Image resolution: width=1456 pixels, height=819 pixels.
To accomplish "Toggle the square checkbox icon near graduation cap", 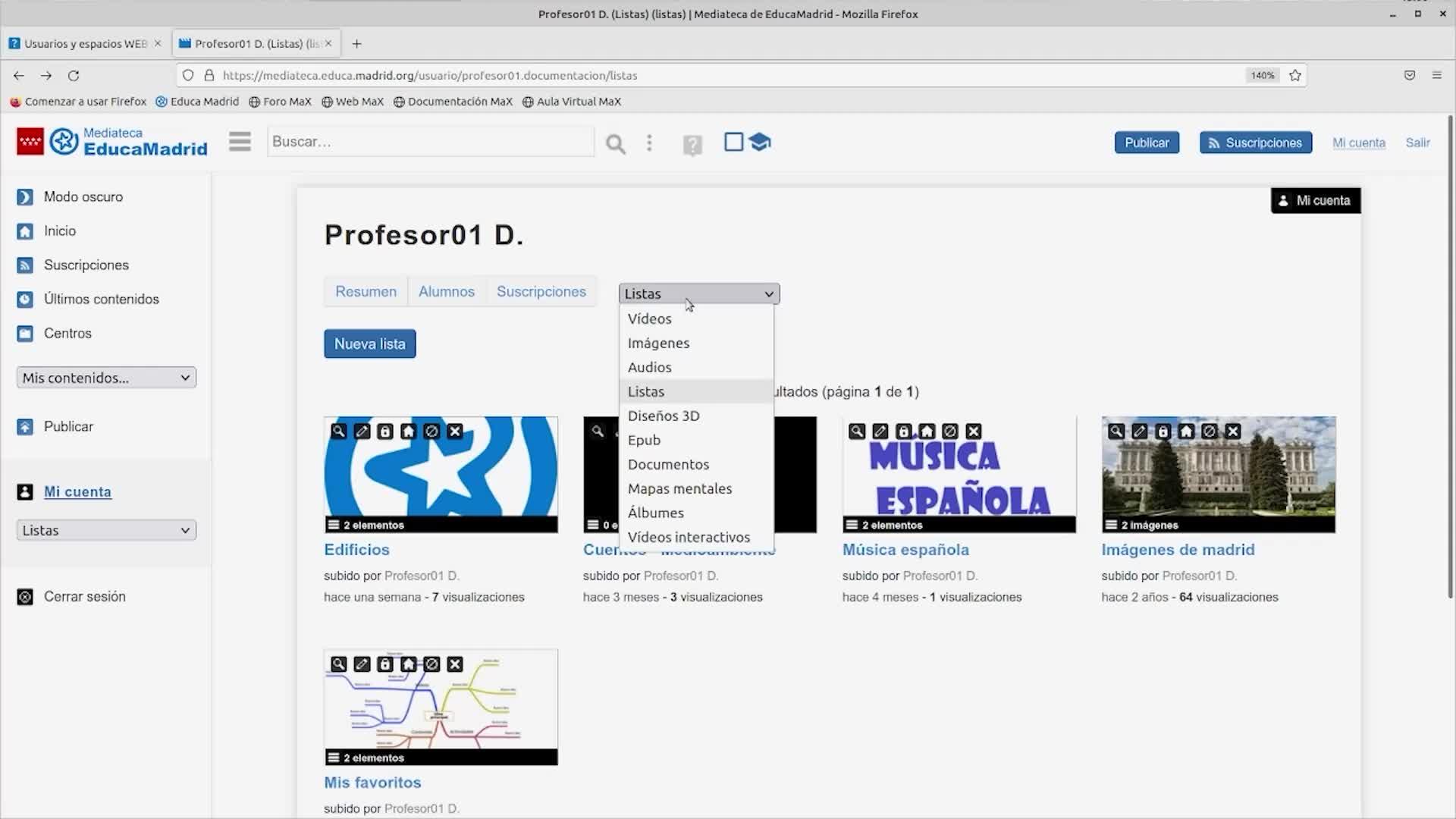I will click(x=733, y=142).
